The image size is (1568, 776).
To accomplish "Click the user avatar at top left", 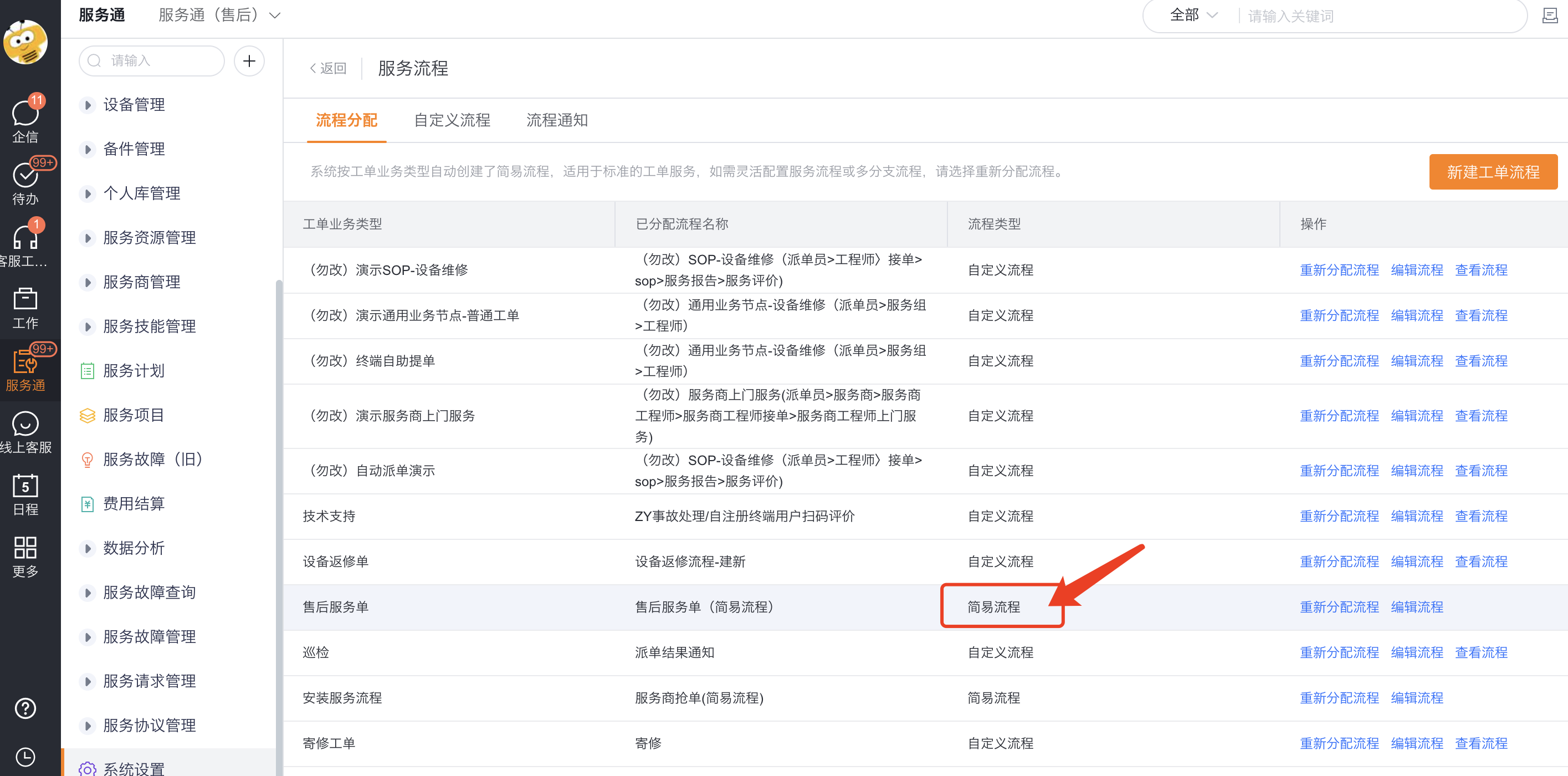I will click(x=25, y=42).
